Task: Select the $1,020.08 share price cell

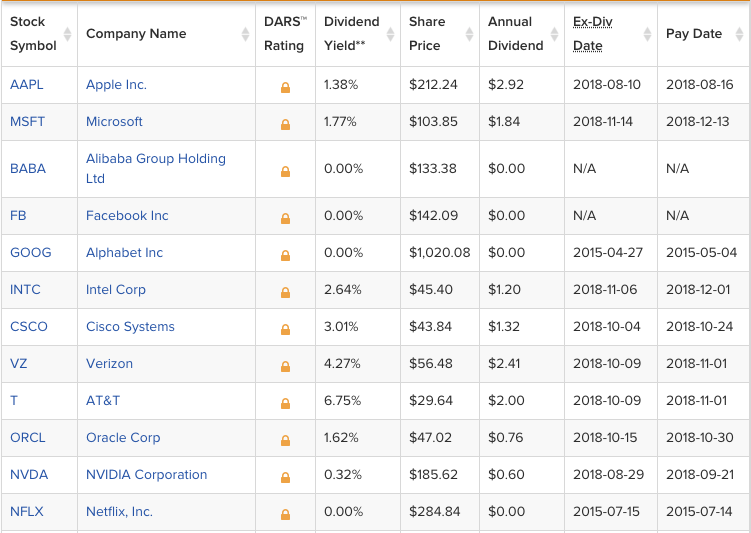Action: (440, 252)
